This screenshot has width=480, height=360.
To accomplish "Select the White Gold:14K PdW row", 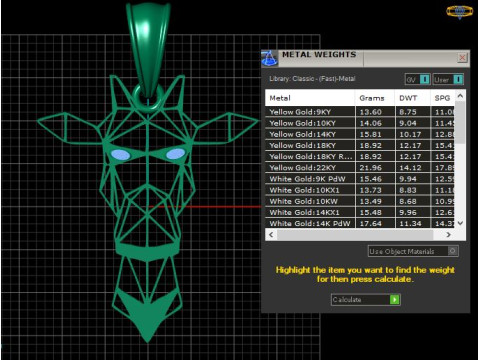I will pyautogui.click(x=360, y=223).
